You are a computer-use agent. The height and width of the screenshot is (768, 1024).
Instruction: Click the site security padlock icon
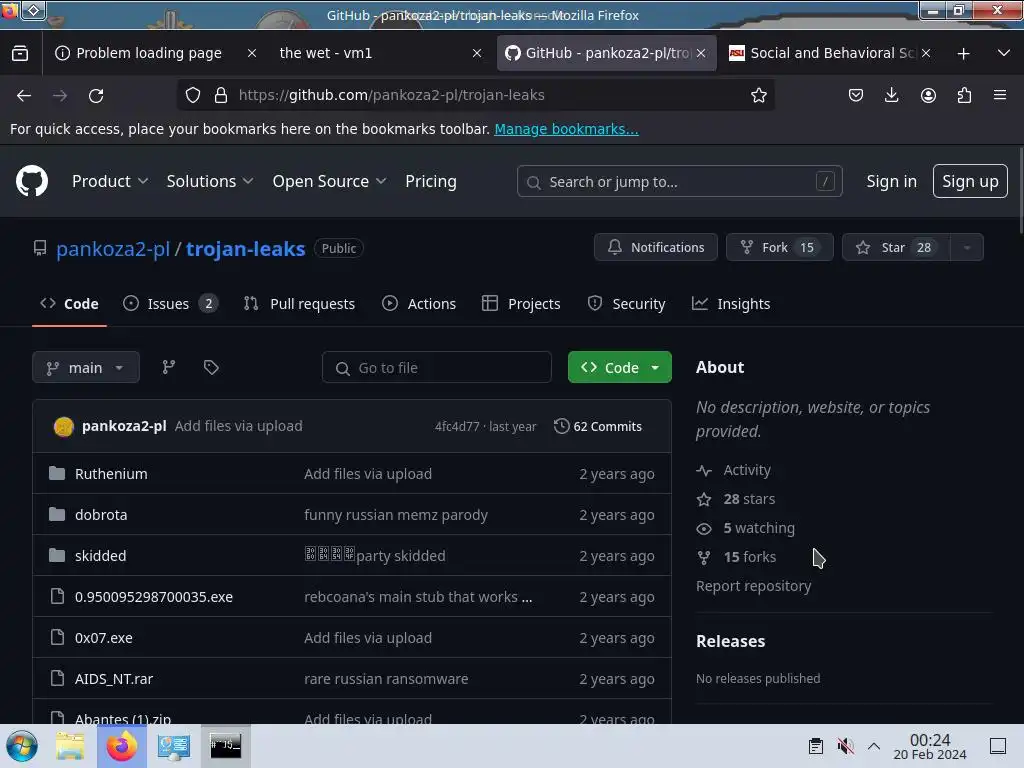tap(221, 95)
